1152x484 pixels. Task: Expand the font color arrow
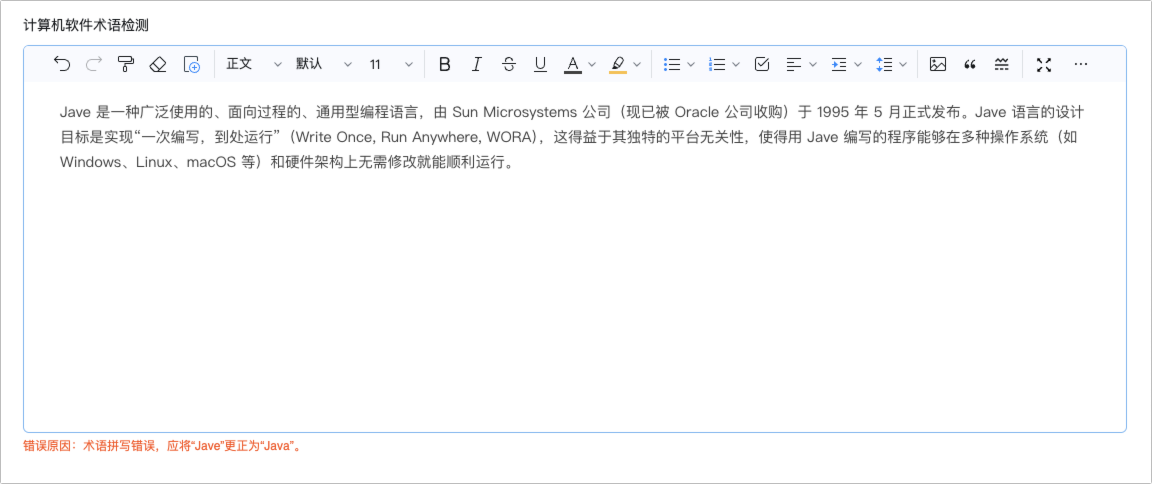tap(592, 64)
